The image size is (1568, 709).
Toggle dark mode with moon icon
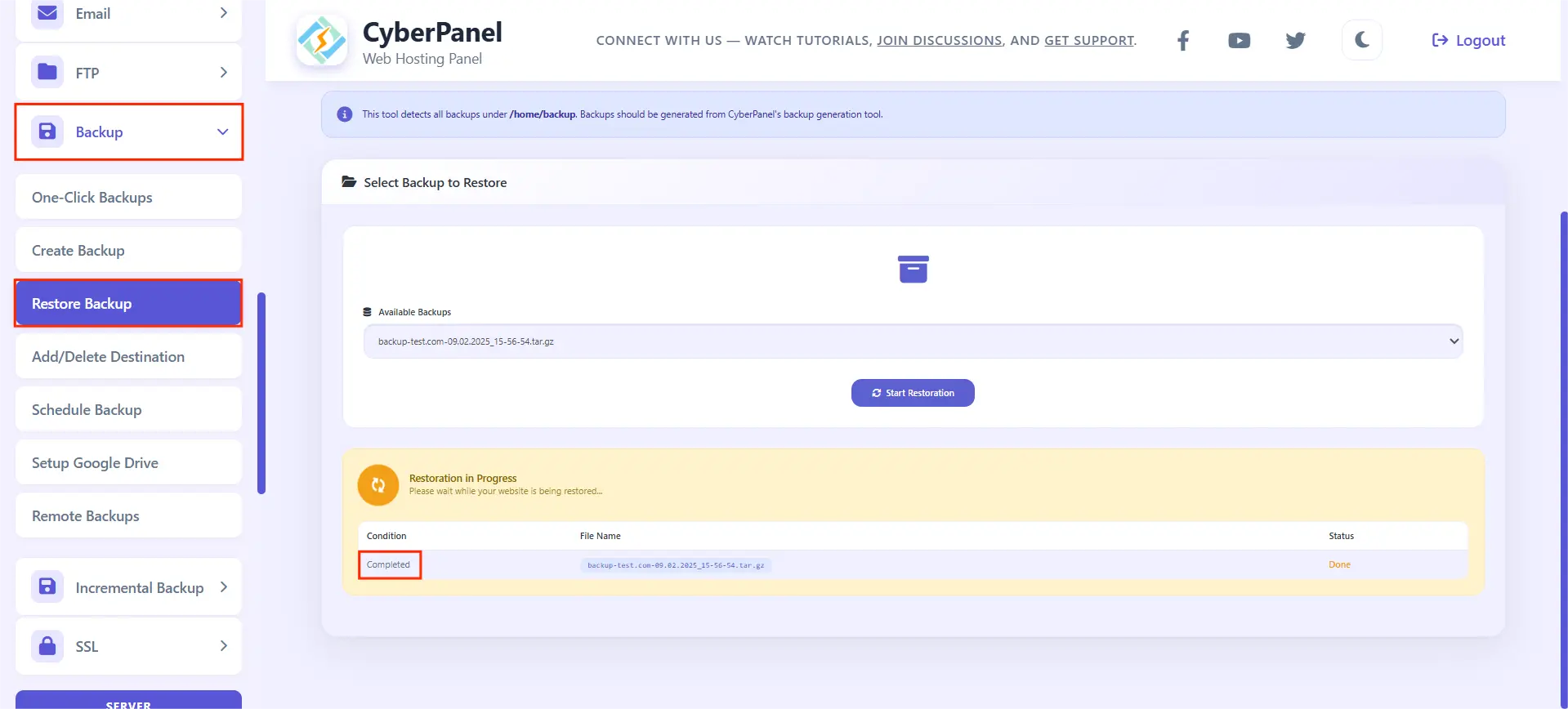pyautogui.click(x=1361, y=40)
